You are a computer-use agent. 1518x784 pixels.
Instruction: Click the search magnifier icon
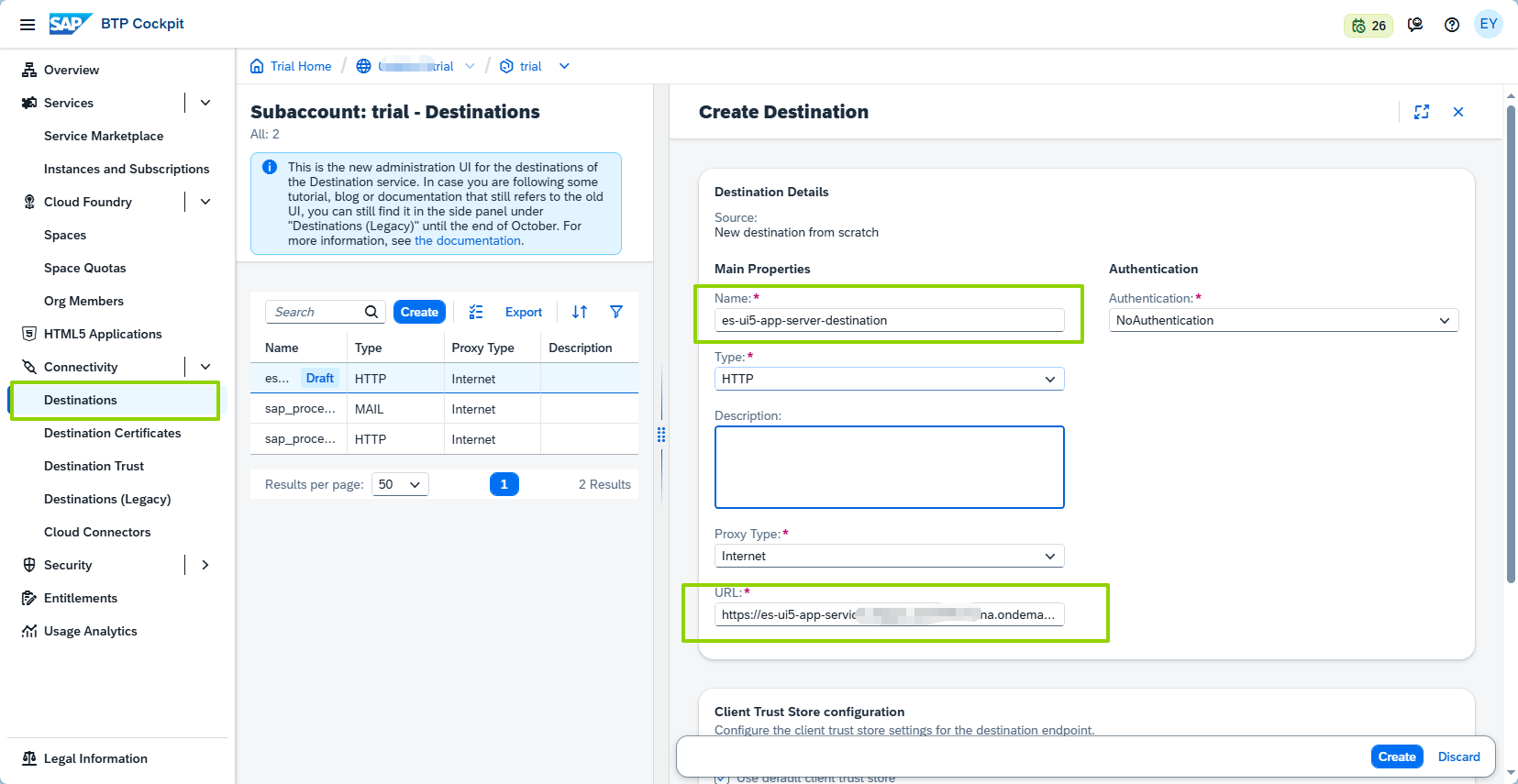(x=371, y=312)
